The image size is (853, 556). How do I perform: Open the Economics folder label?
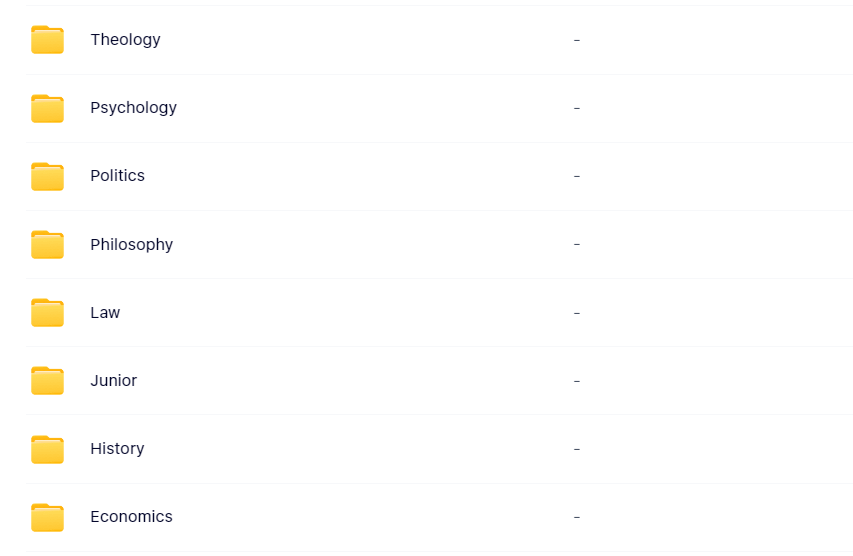coord(131,516)
